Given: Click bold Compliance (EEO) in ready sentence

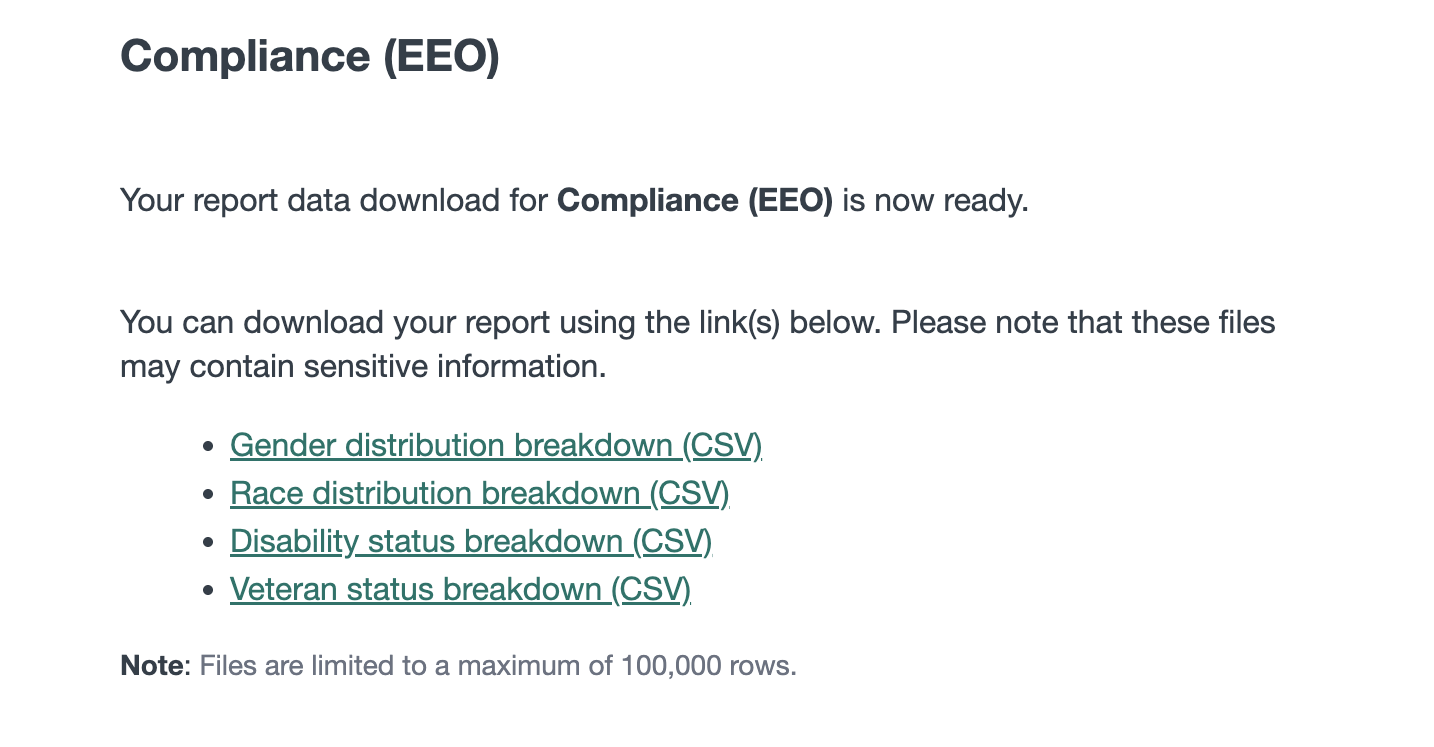Looking at the screenshot, I should (694, 201).
